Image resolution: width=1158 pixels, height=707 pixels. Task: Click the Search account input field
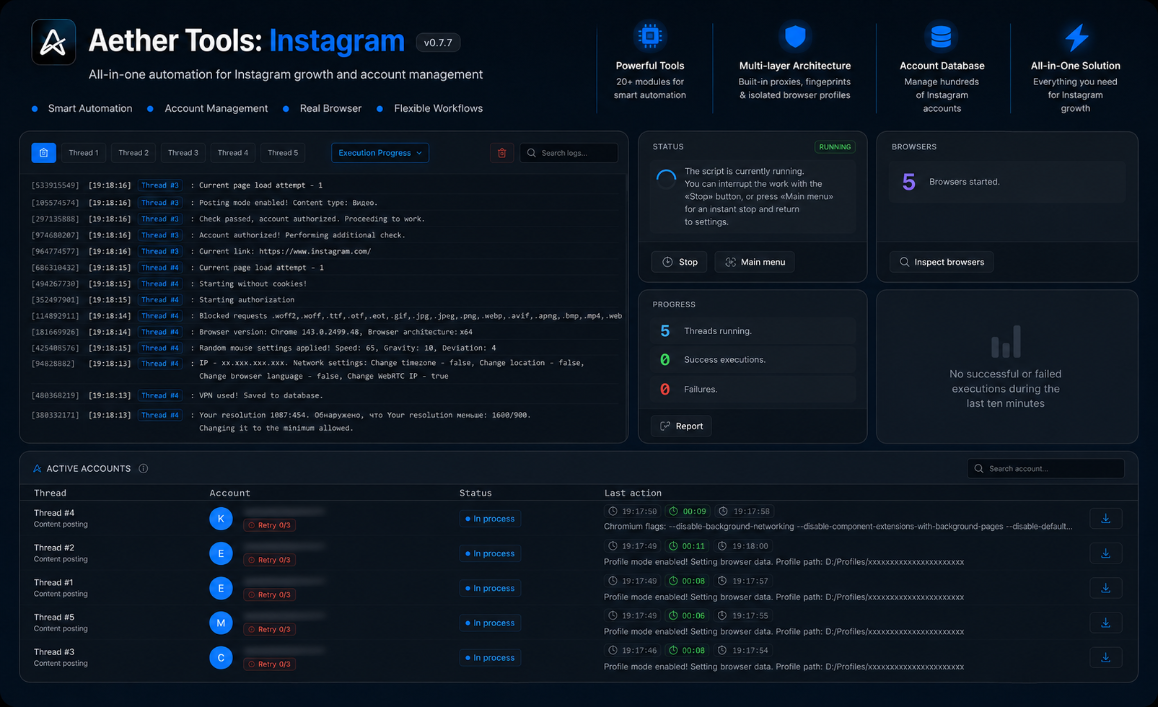coord(1046,468)
